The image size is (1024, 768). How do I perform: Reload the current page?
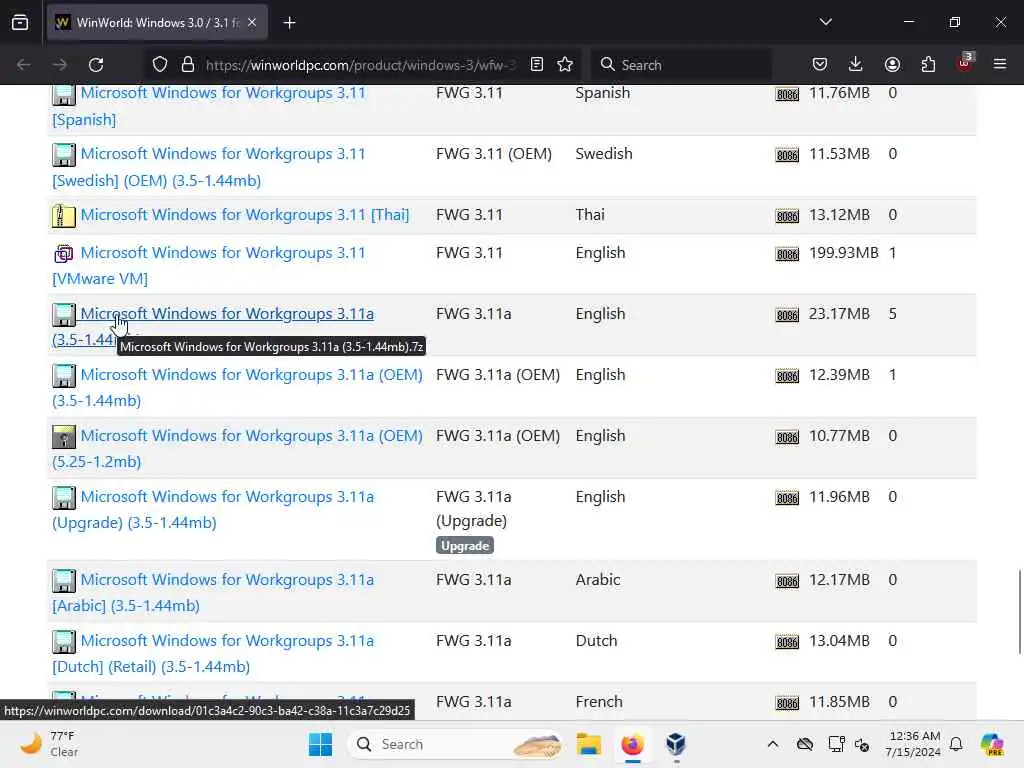click(96, 65)
